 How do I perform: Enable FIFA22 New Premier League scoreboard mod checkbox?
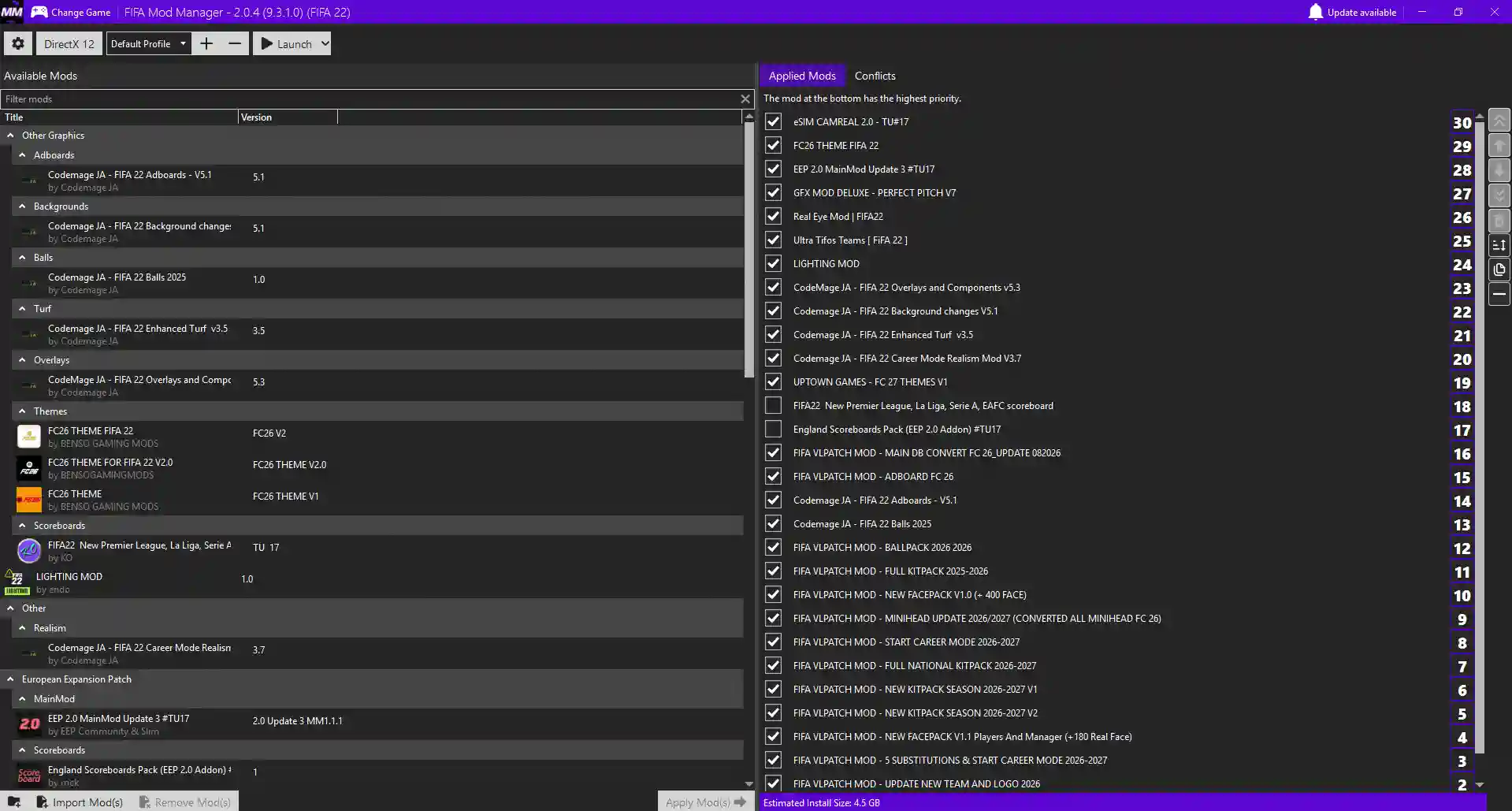773,405
